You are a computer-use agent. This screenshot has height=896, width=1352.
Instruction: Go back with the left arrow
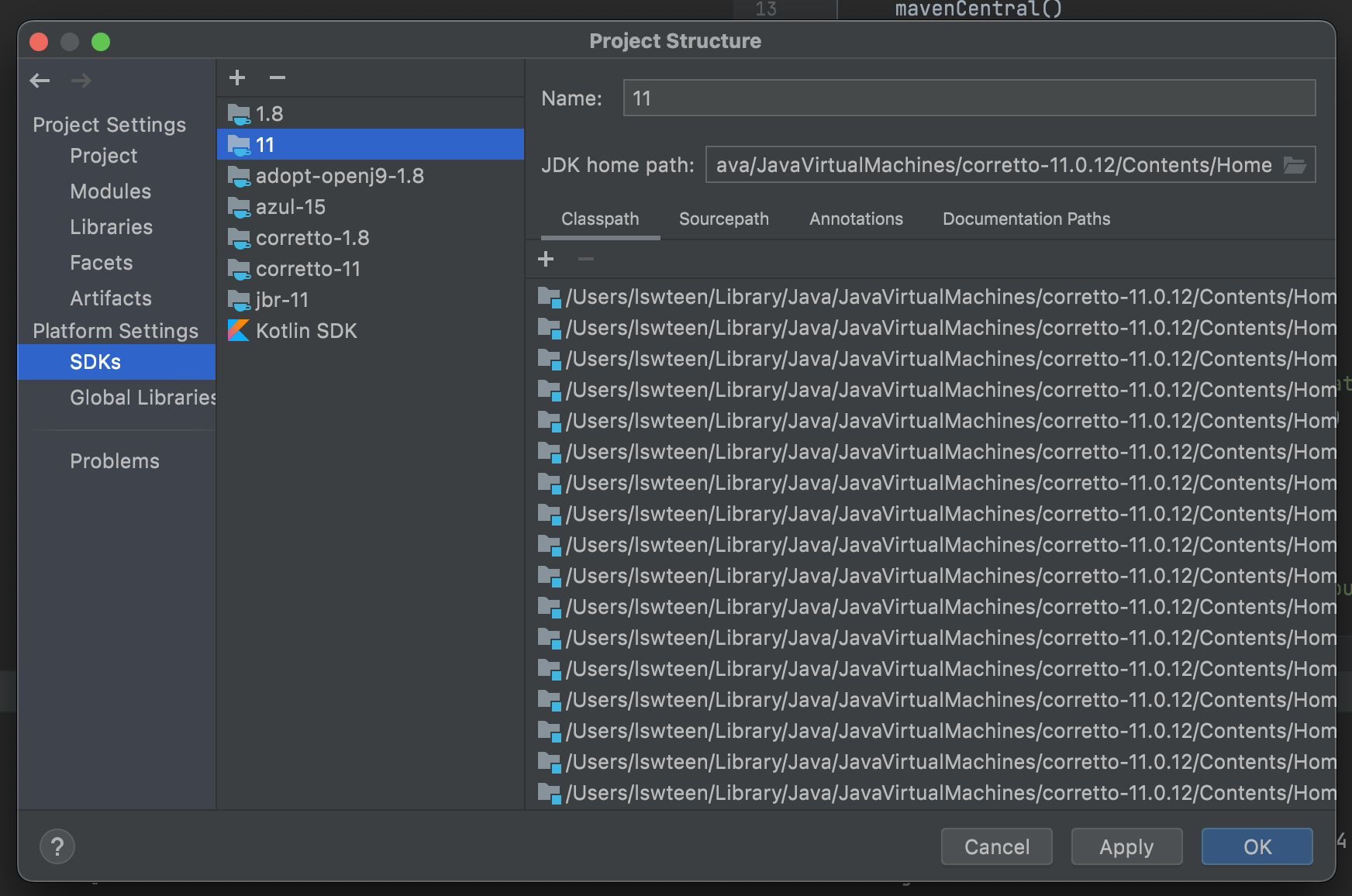40,81
